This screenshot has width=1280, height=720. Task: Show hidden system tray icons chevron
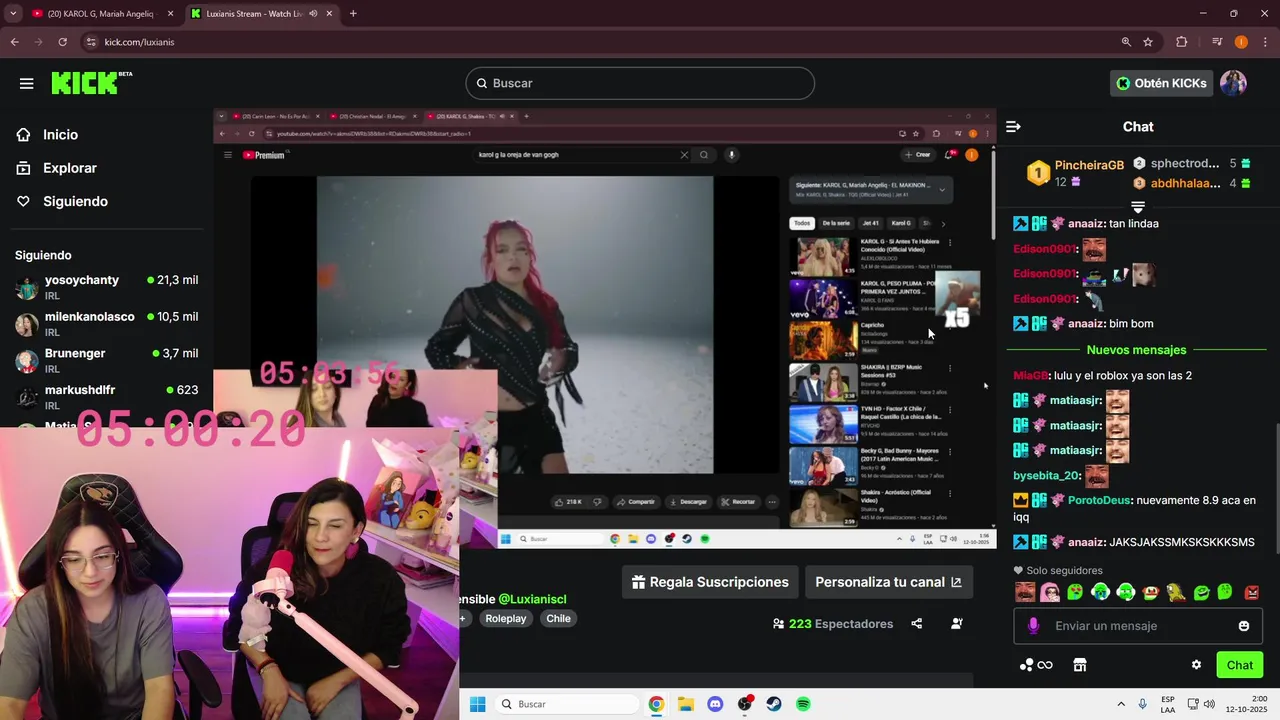(x=1121, y=705)
